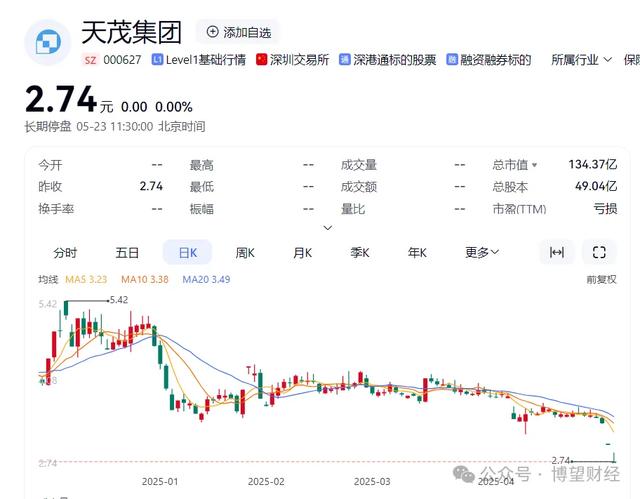Image resolution: width=640 pixels, height=499 pixels.
Task: Click the Level1 基础行情 badge icon
Action: [x=158, y=60]
